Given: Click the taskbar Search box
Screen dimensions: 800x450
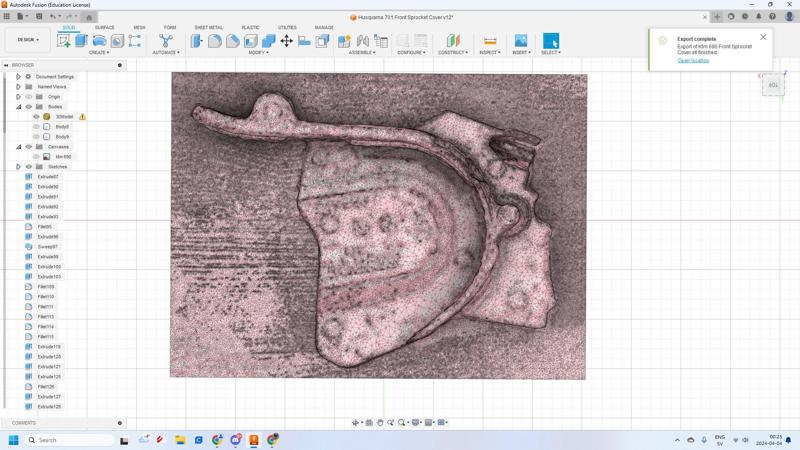Looking at the screenshot, I should (x=69, y=440).
